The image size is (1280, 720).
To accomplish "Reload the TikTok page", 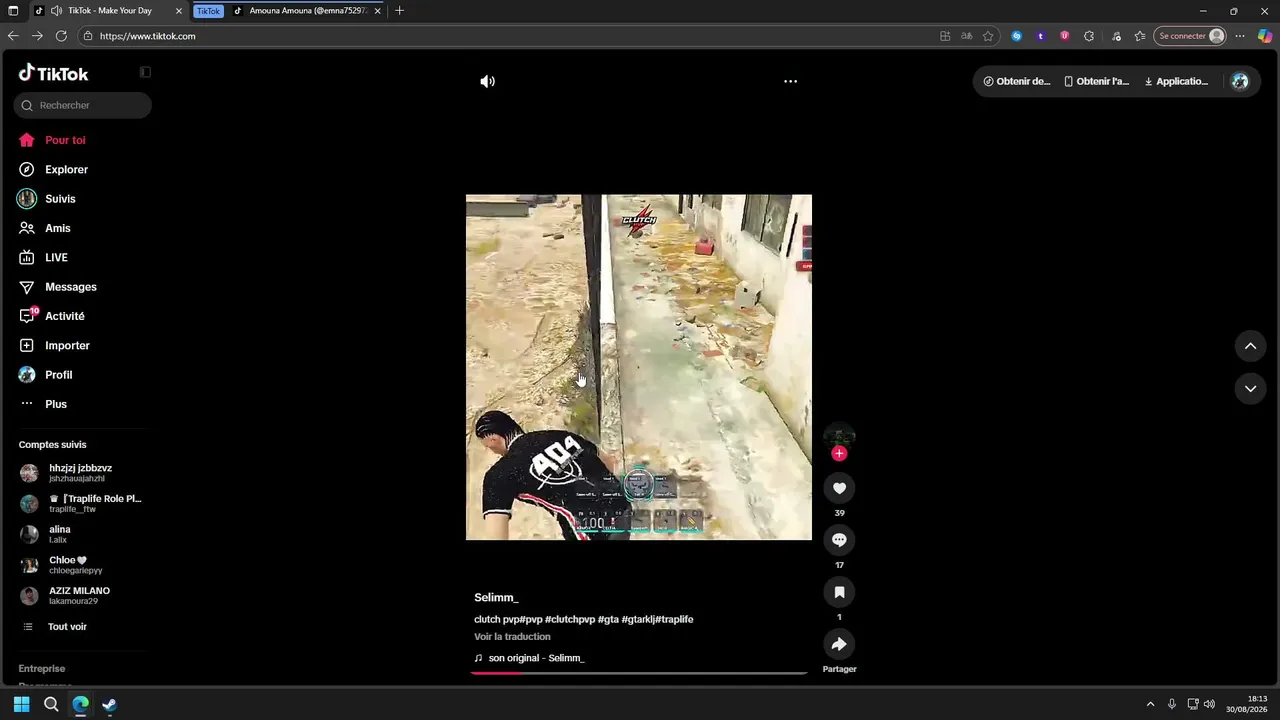I will pyautogui.click(x=61, y=36).
